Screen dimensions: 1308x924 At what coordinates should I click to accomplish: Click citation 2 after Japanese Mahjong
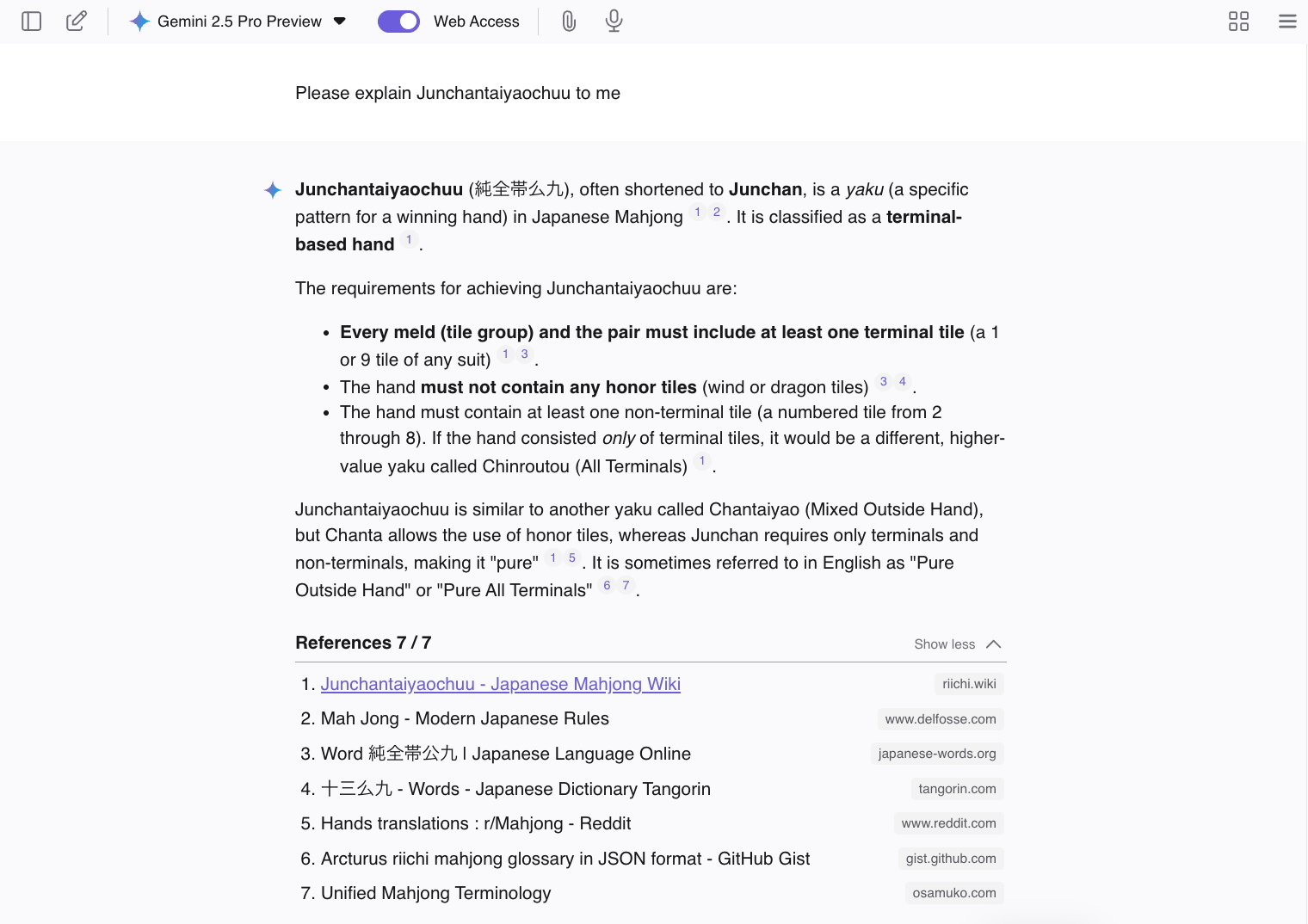717,213
